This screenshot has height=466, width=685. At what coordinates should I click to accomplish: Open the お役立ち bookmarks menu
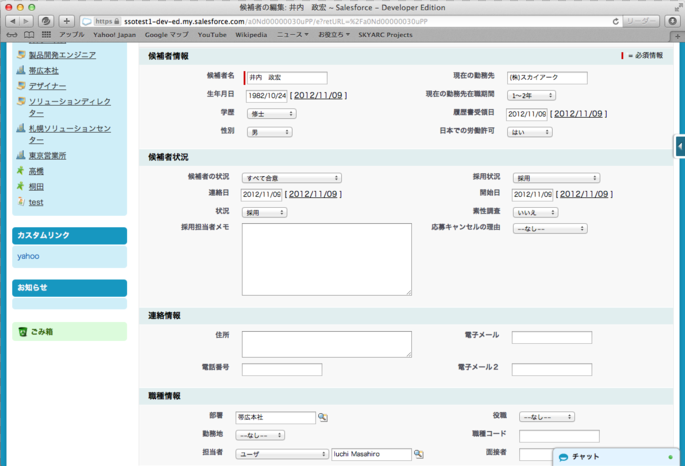pyautogui.click(x=333, y=35)
